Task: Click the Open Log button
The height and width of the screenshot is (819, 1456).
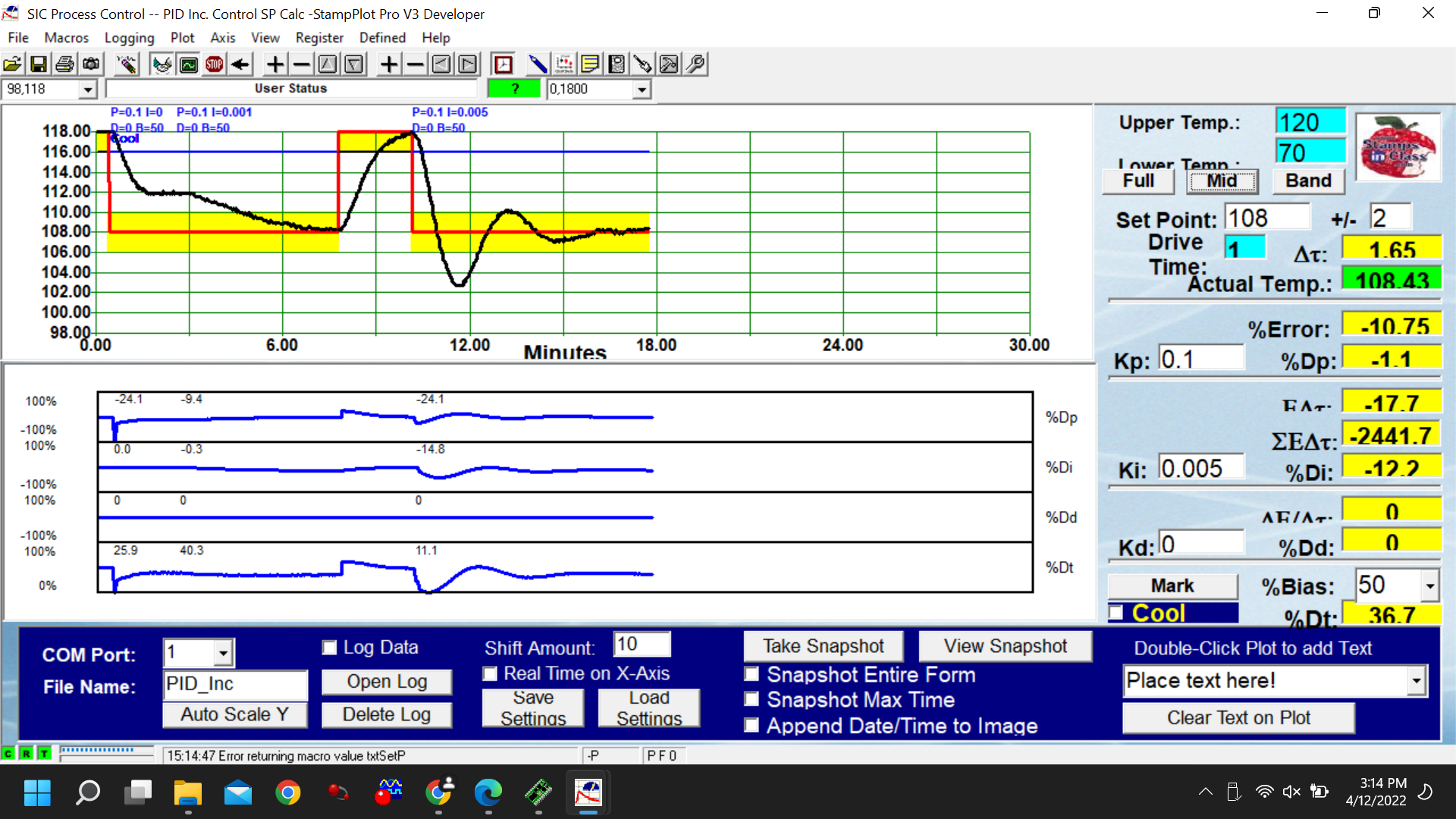Action: [x=387, y=682]
